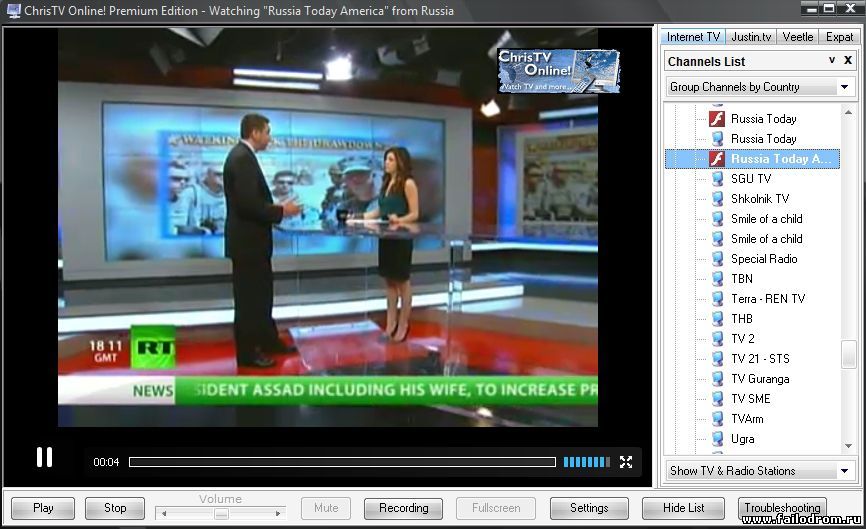Click the channel list scrollbar thumb
The image size is (866, 529).
pyautogui.click(x=848, y=354)
